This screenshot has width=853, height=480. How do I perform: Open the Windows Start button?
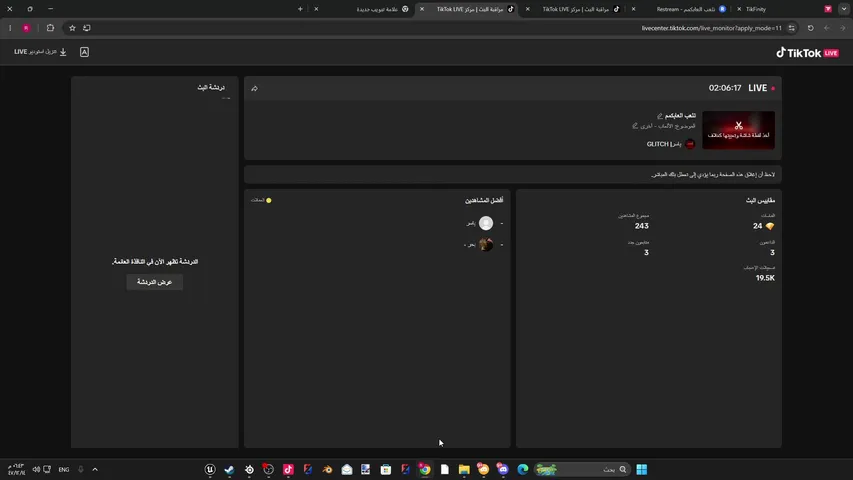642,469
